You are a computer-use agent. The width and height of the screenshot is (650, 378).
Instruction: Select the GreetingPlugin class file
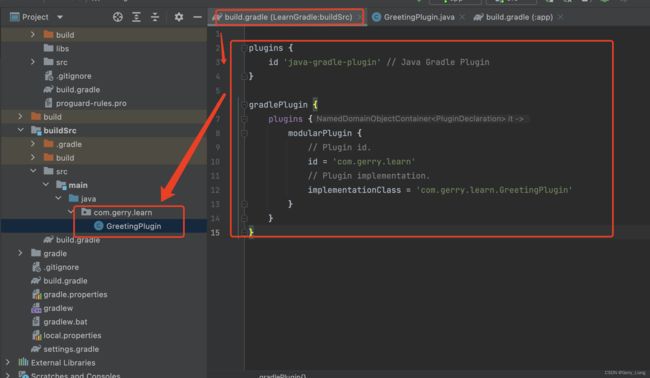(133, 226)
